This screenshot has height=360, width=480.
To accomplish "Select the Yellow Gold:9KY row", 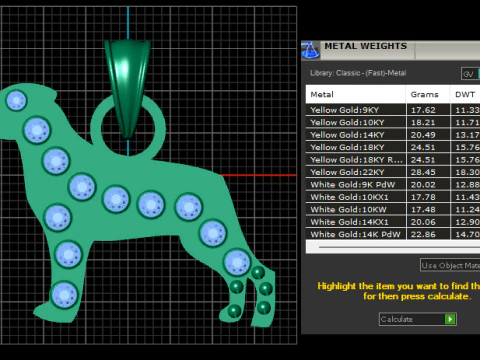I will pyautogui.click(x=393, y=110).
